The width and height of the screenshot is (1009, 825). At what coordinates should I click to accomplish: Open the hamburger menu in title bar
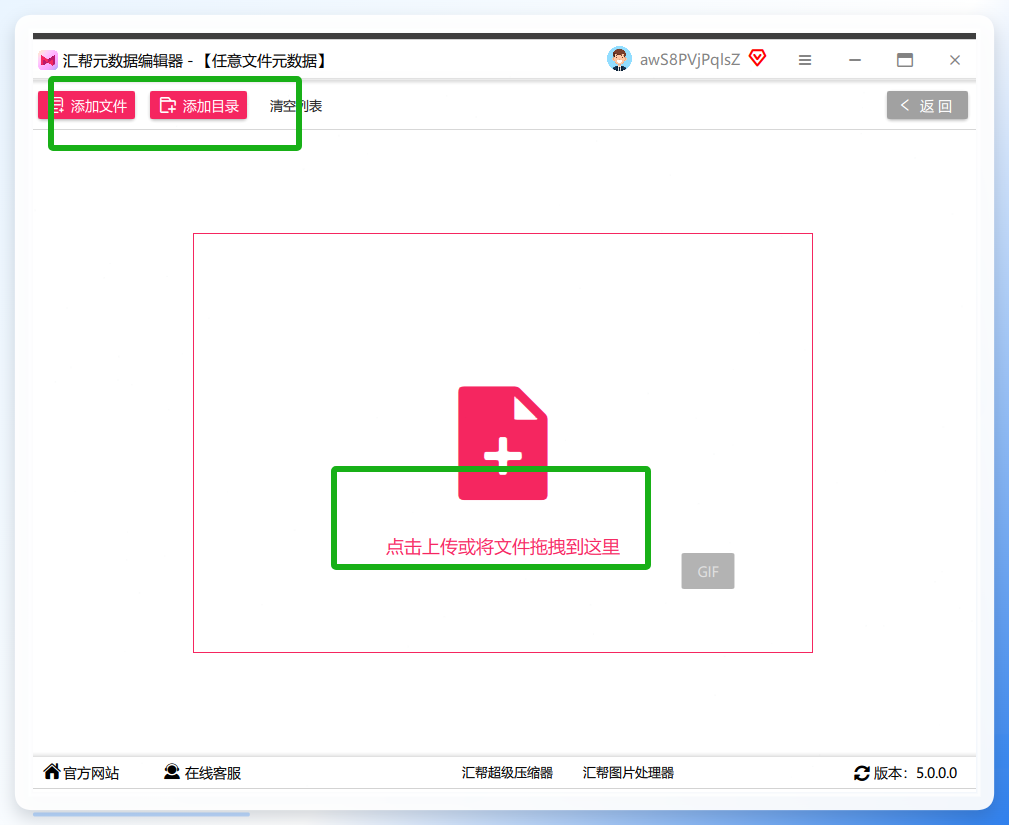(x=804, y=60)
